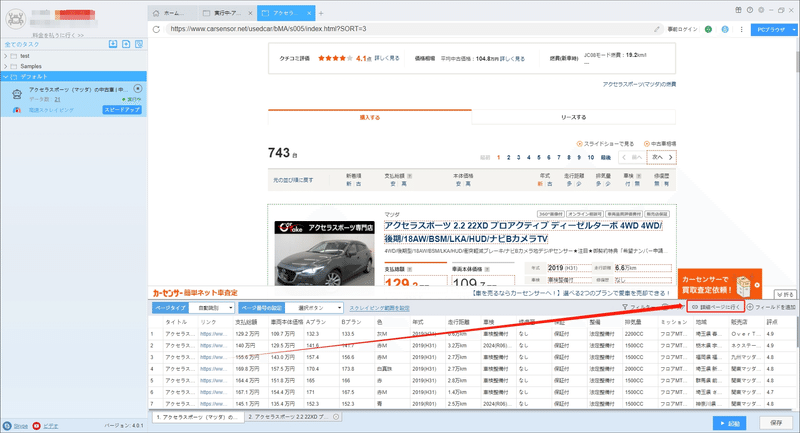Click スクレイピング範囲を設定 link
Viewport: 800px width, 433px height.
pyautogui.click(x=379, y=308)
